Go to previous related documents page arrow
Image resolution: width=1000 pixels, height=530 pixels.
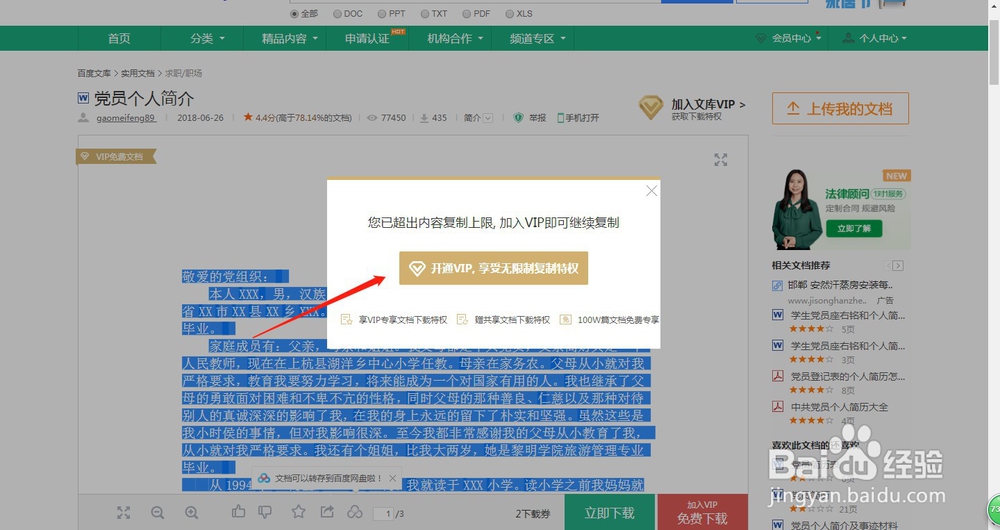[888, 265]
